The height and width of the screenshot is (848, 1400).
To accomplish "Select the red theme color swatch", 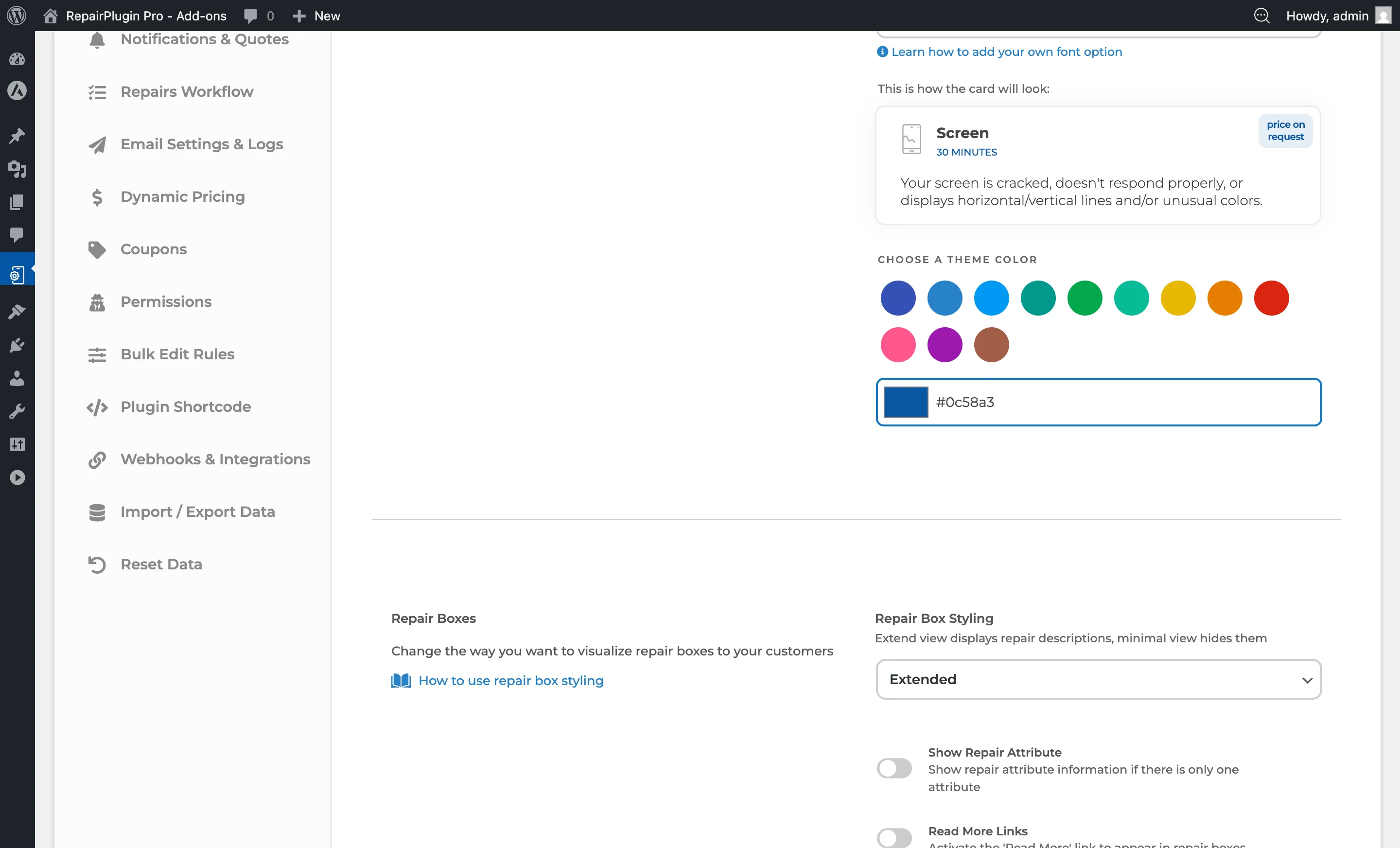I will coord(1271,298).
